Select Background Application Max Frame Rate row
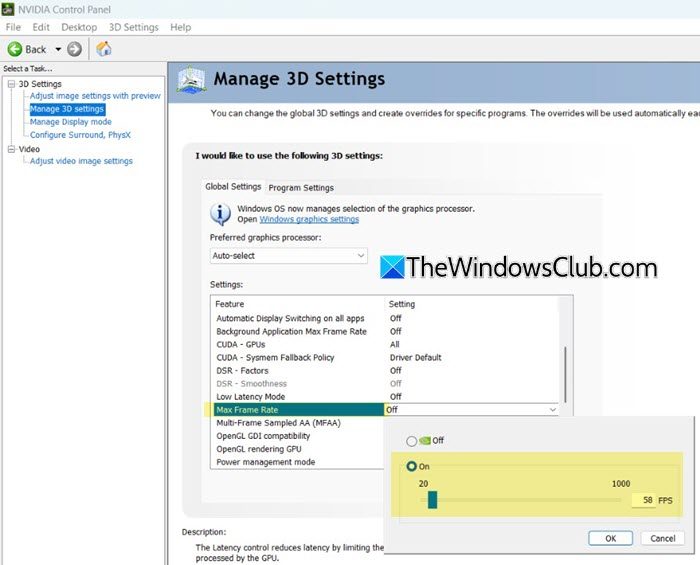This screenshot has width=700, height=565. point(386,331)
